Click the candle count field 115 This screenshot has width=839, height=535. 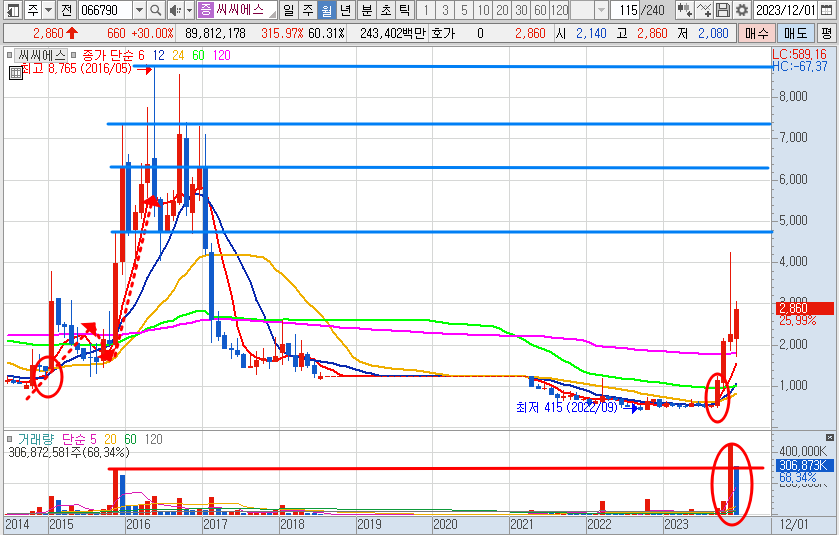(x=625, y=10)
